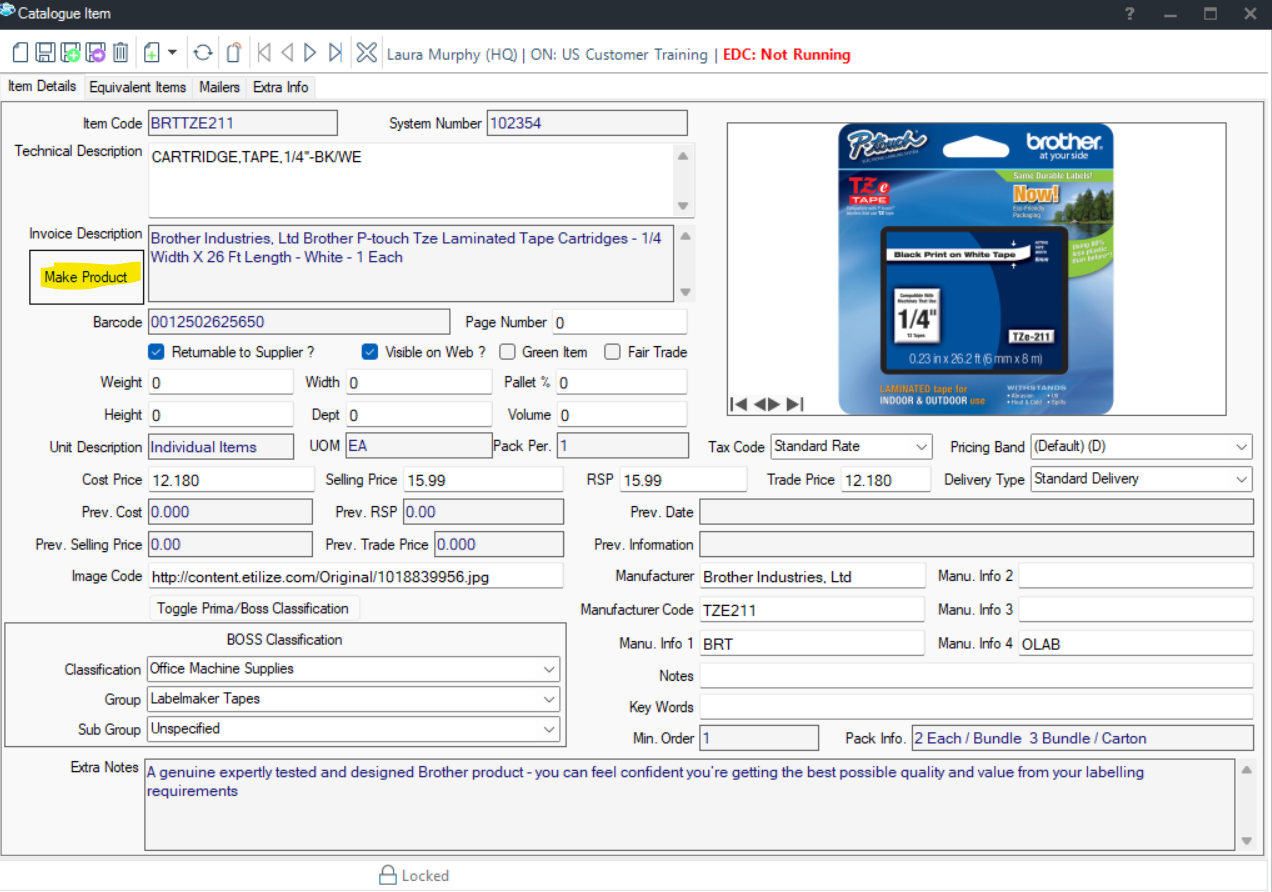This screenshot has width=1272, height=892.
Task: Show next product image
Action: point(775,404)
